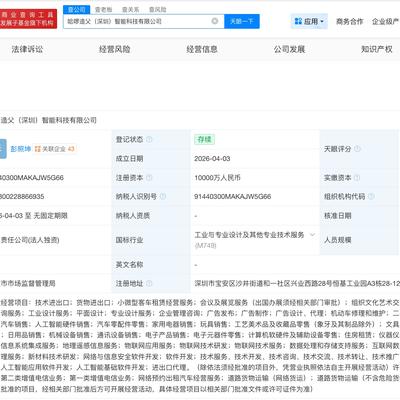Switch to the 查关系 search tab
This screenshot has width=400, height=400.
pyautogui.click(x=130, y=10)
